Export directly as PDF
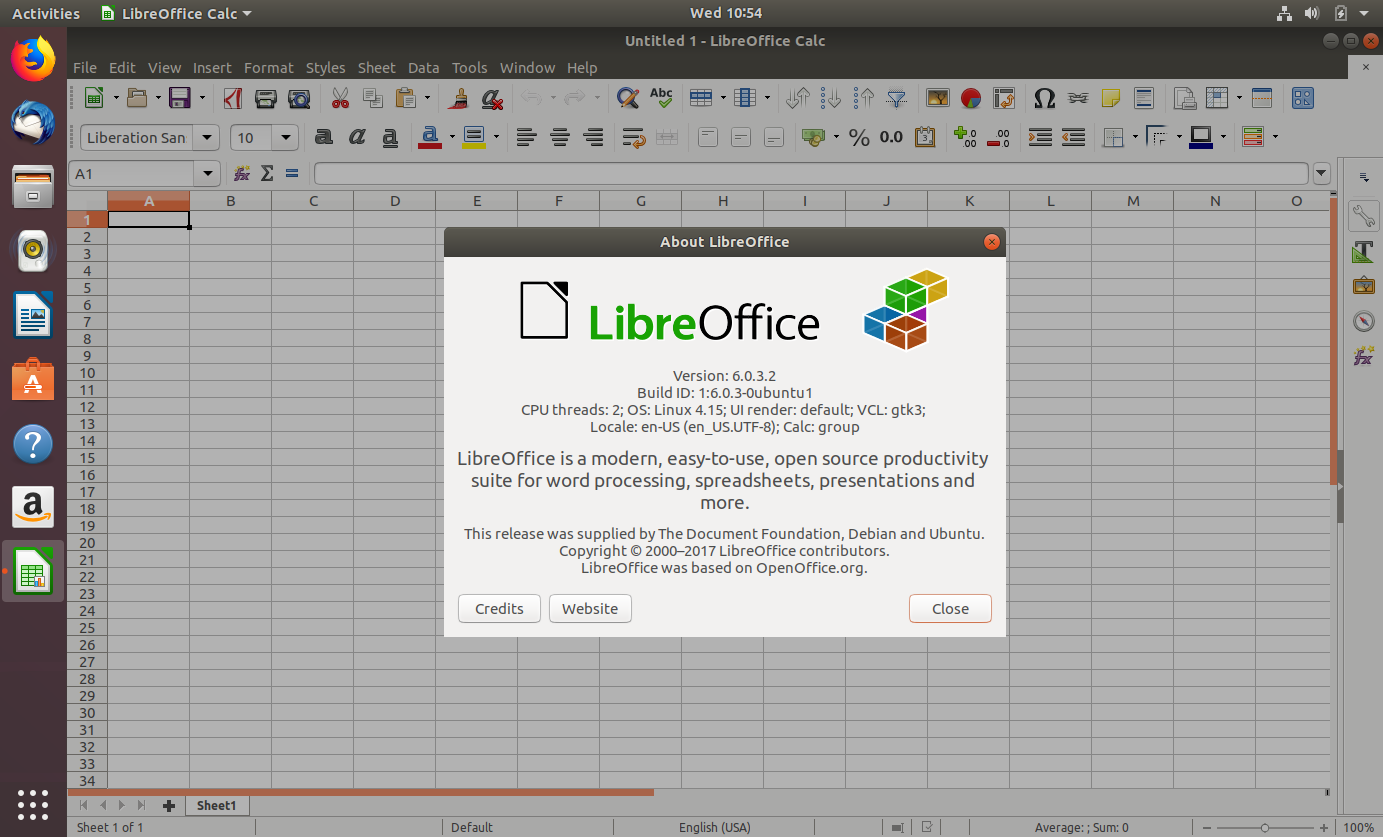The image size is (1383, 837). (233, 98)
